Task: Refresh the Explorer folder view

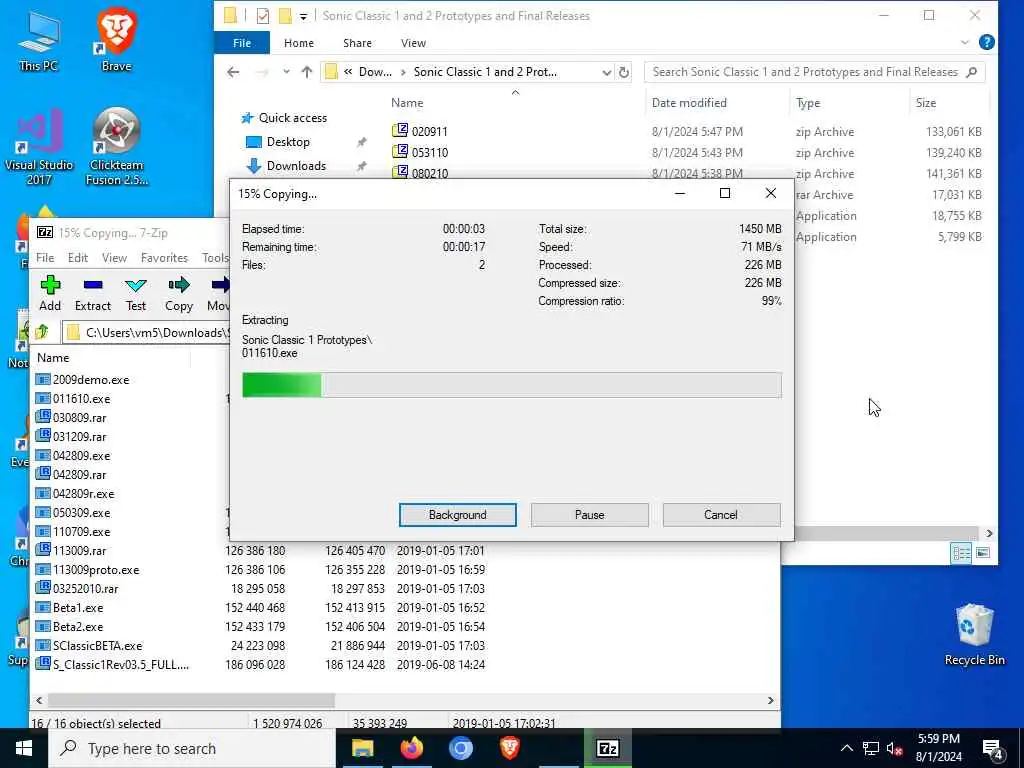Action: pyautogui.click(x=624, y=72)
